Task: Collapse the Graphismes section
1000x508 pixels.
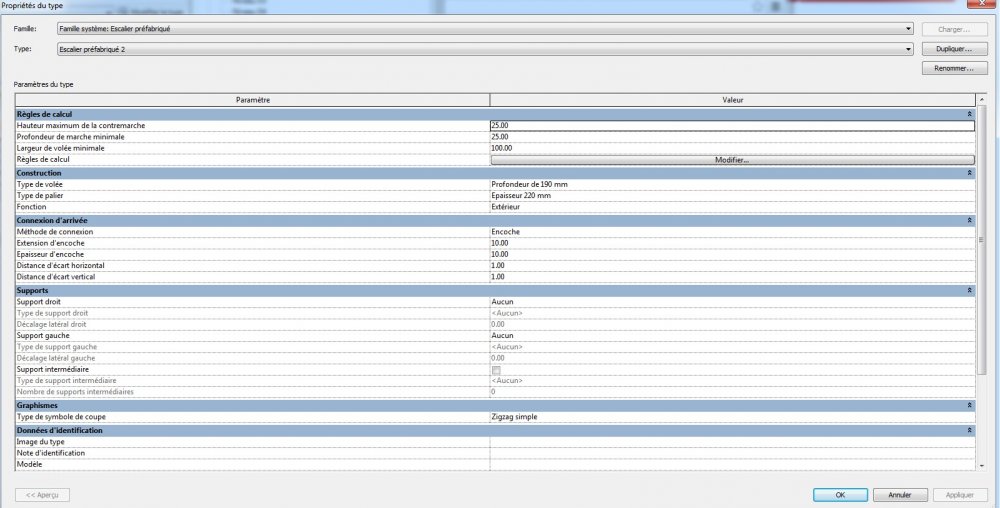Action: point(969,405)
